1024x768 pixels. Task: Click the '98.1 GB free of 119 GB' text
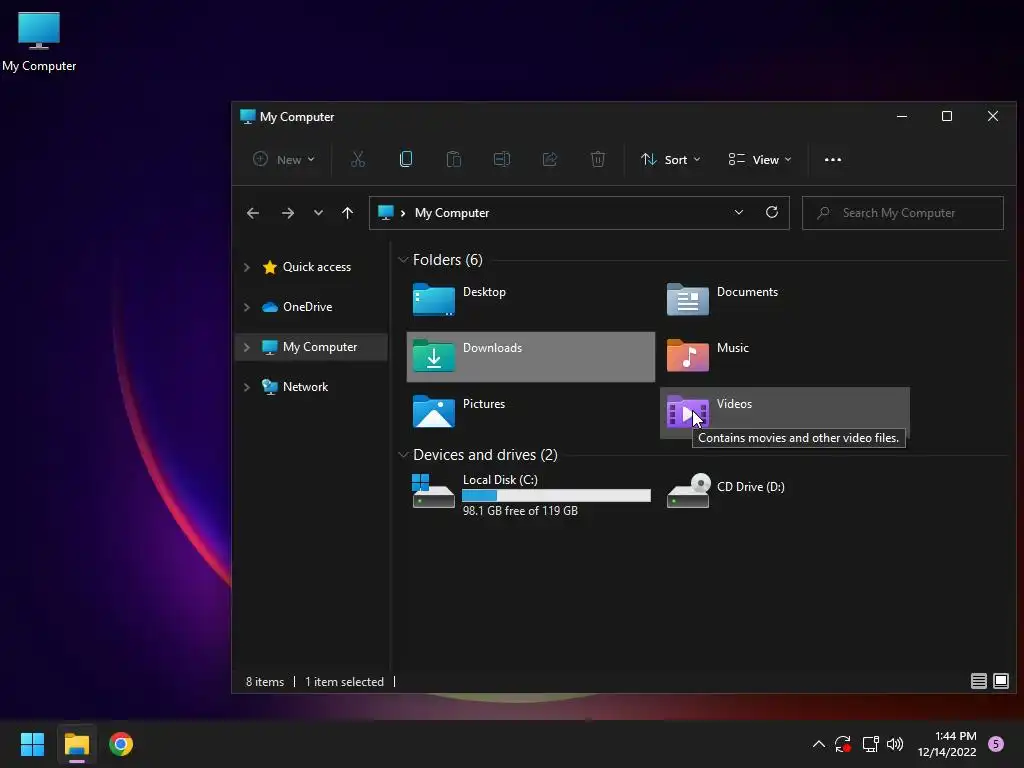[x=520, y=511]
